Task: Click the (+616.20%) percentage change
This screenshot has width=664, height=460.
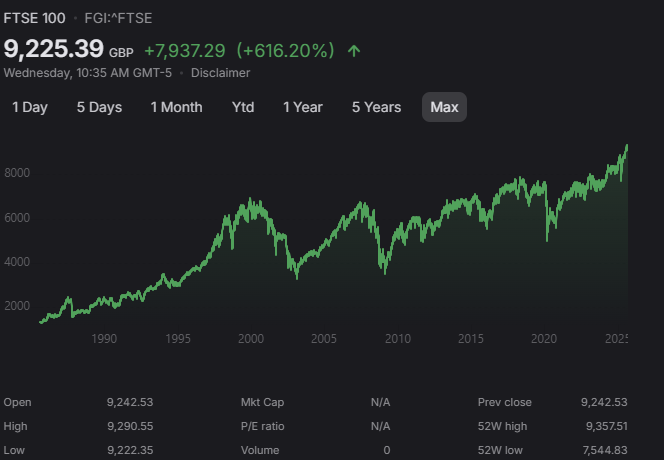Action: 285,51
